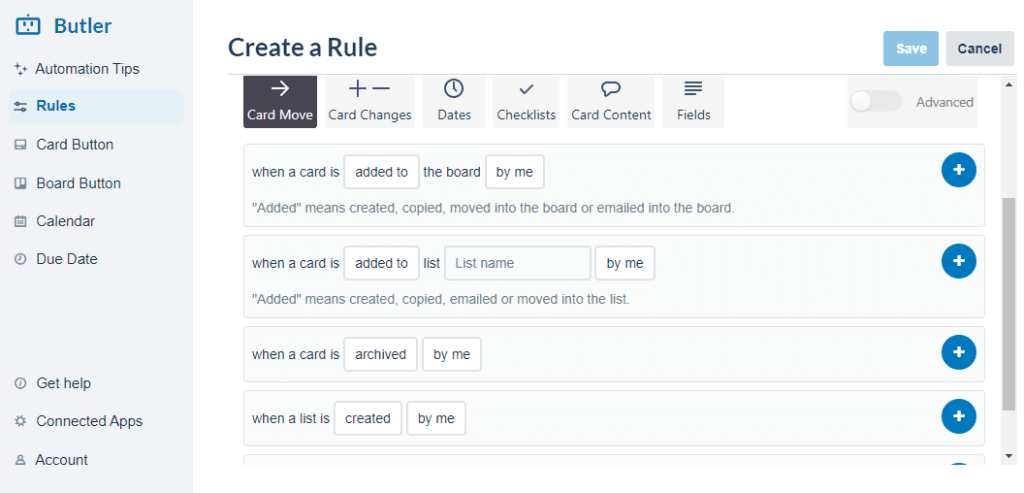Add the 'added to the board' trigger
This screenshot has width=1024, height=493.
coord(959,170)
